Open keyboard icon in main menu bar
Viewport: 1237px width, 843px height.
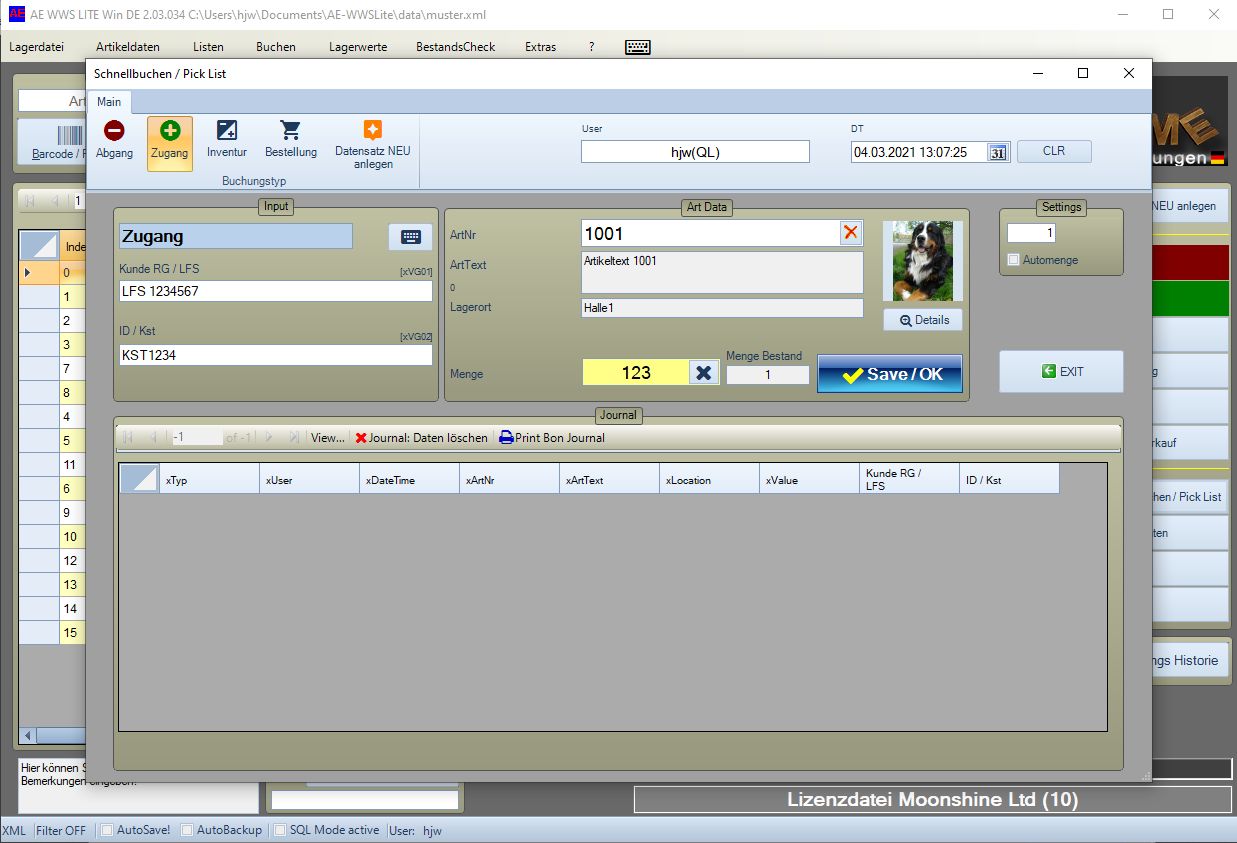[x=637, y=47]
